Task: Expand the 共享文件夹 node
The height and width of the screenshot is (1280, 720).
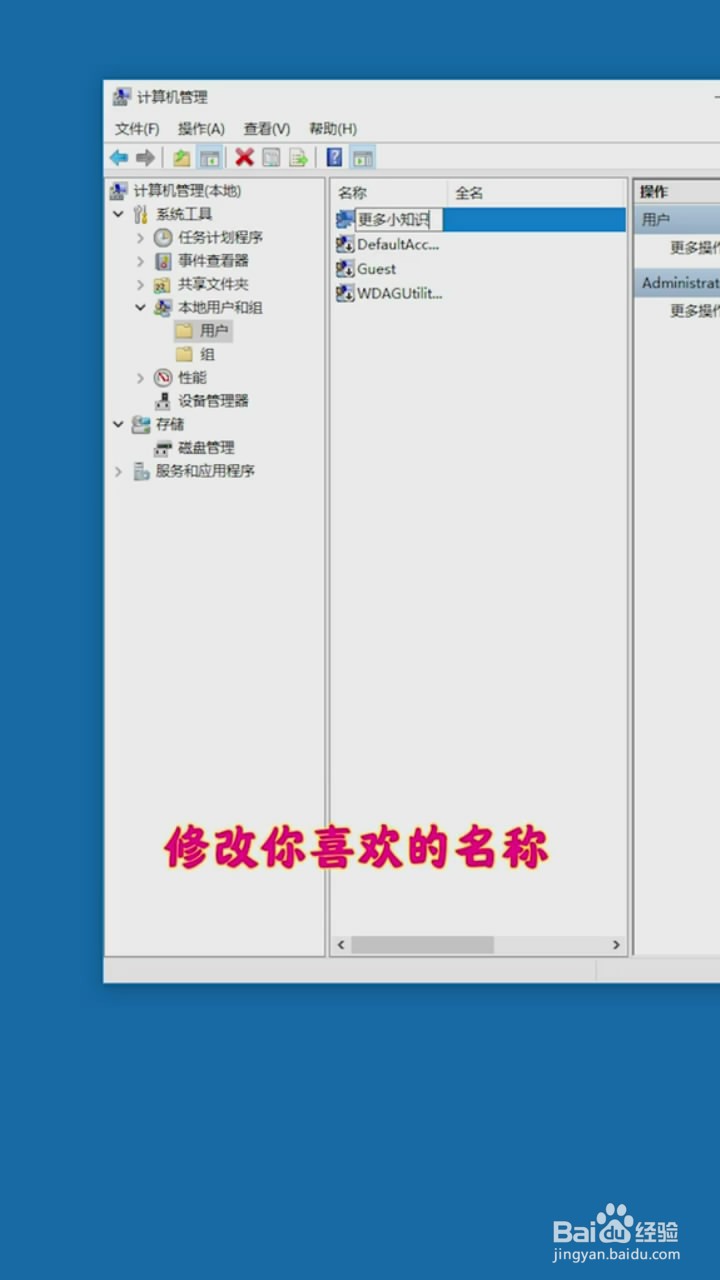Action: pyautogui.click(x=140, y=284)
